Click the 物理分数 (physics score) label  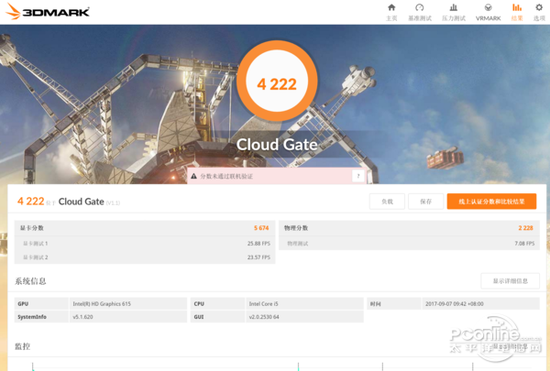point(296,228)
